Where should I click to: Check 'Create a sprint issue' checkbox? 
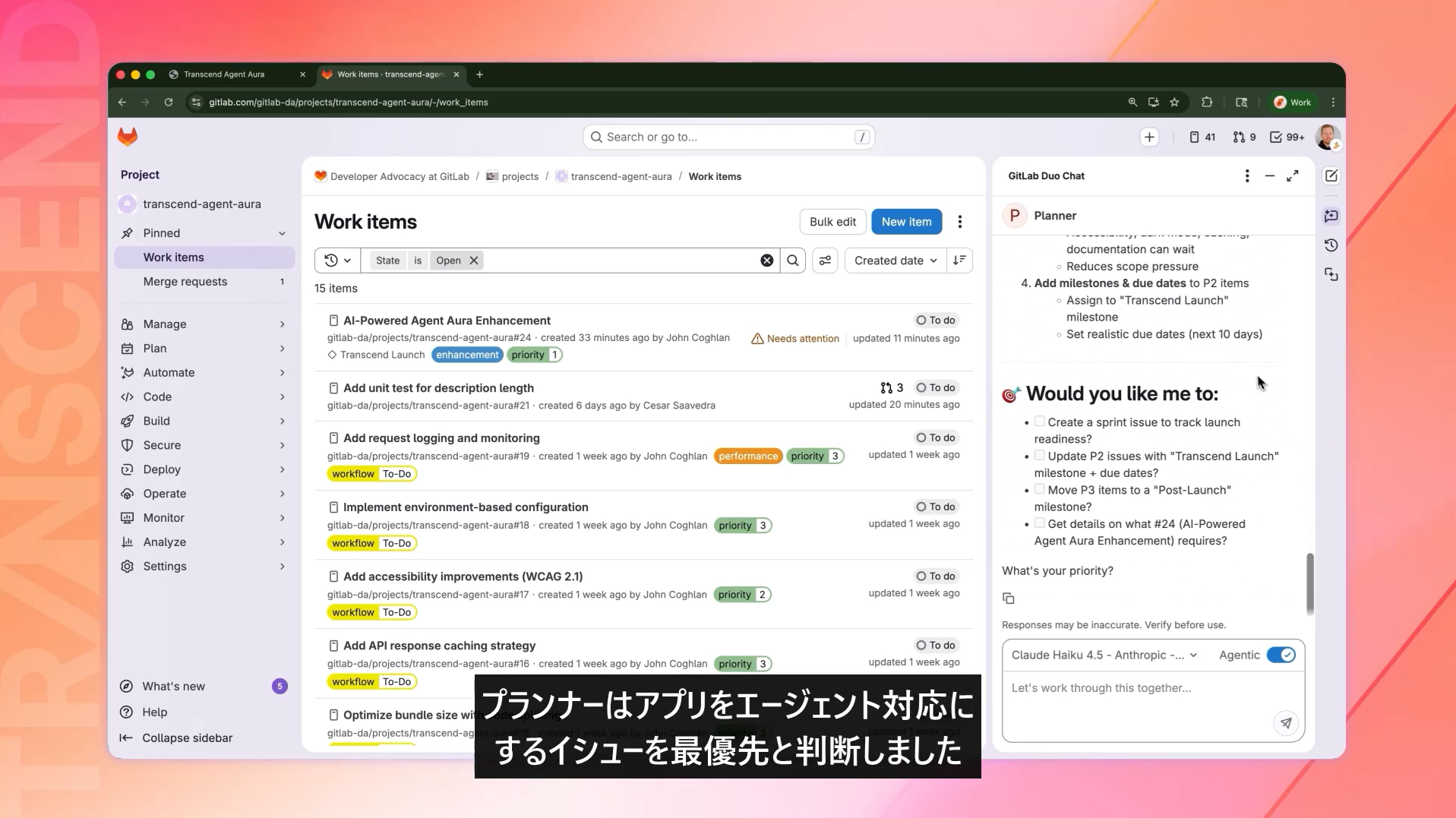[1039, 422]
